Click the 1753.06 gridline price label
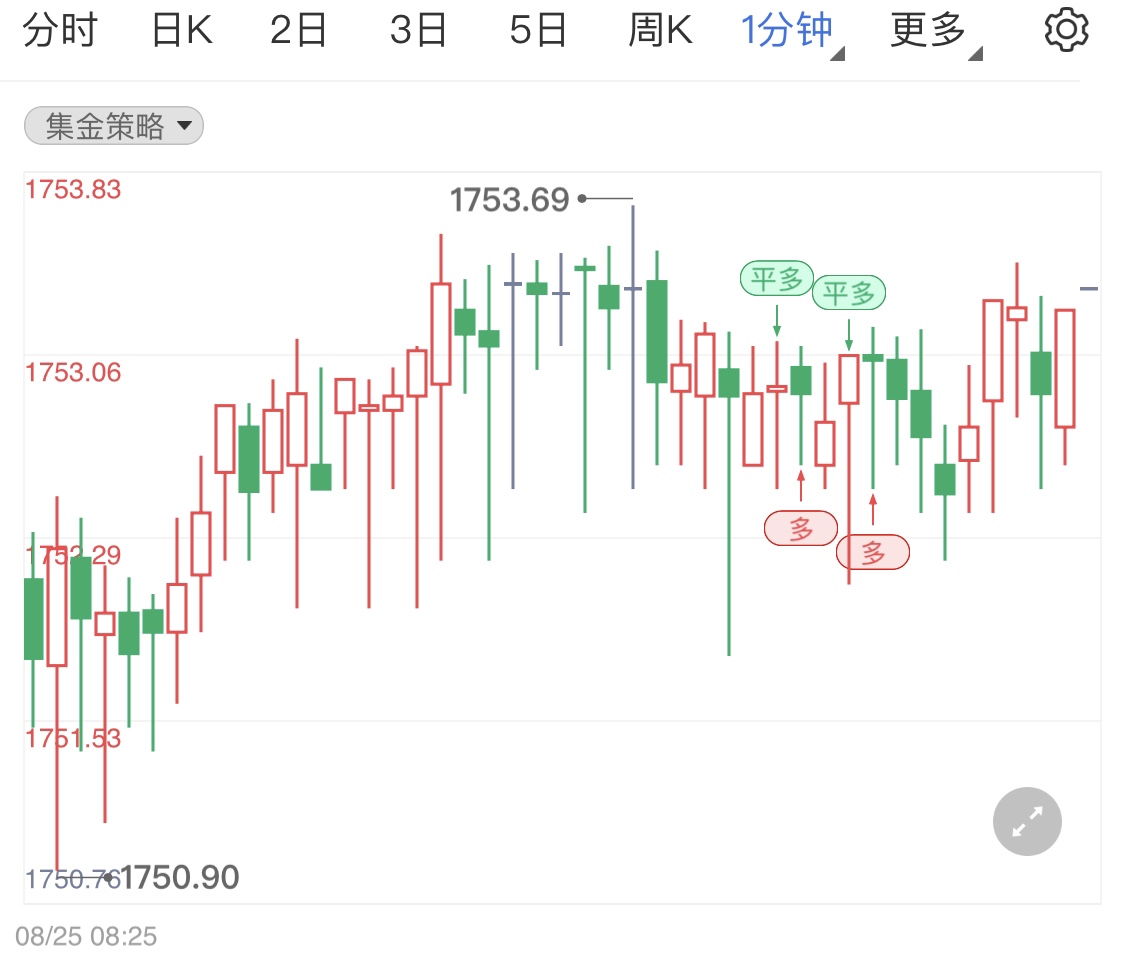The height and width of the screenshot is (963, 1125). (x=72, y=372)
